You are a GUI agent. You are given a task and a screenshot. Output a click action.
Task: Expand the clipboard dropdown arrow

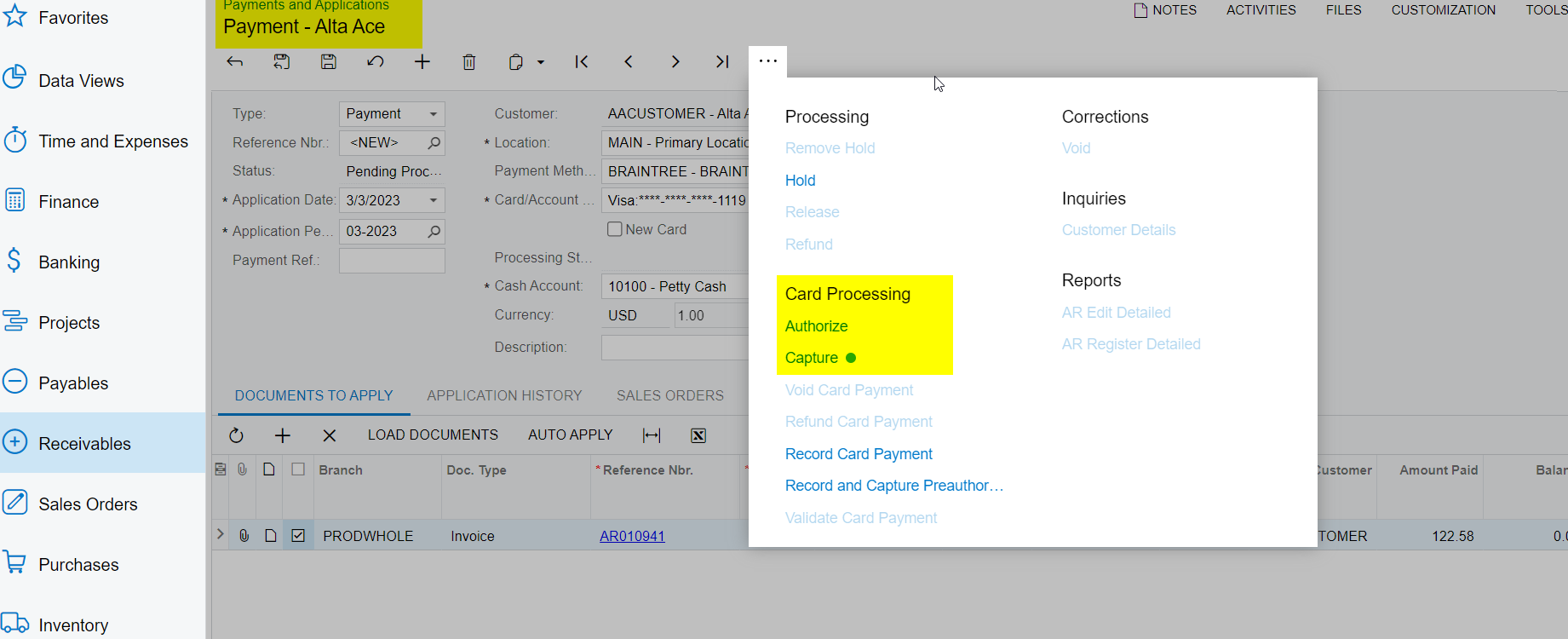pyautogui.click(x=540, y=62)
